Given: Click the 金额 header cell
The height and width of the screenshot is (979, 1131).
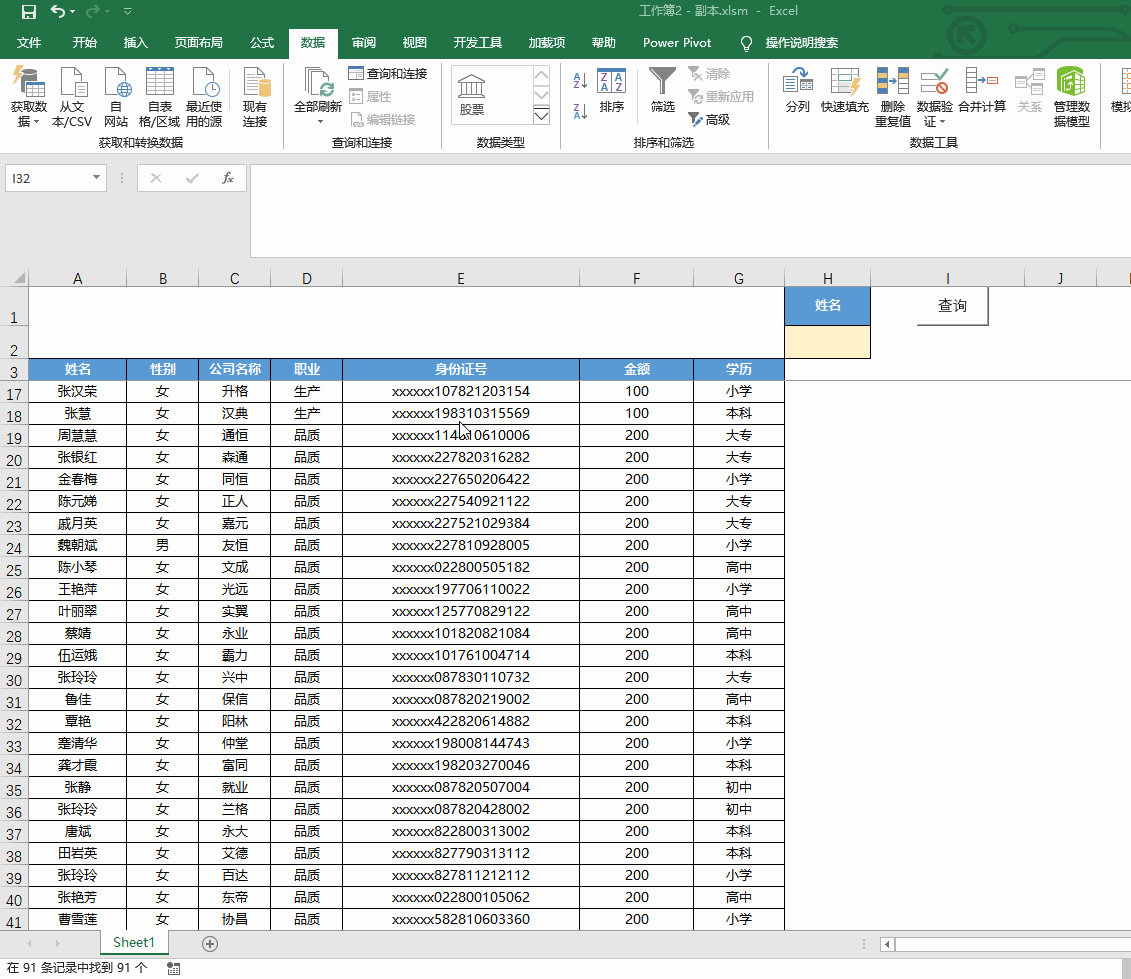Looking at the screenshot, I should (636, 369).
